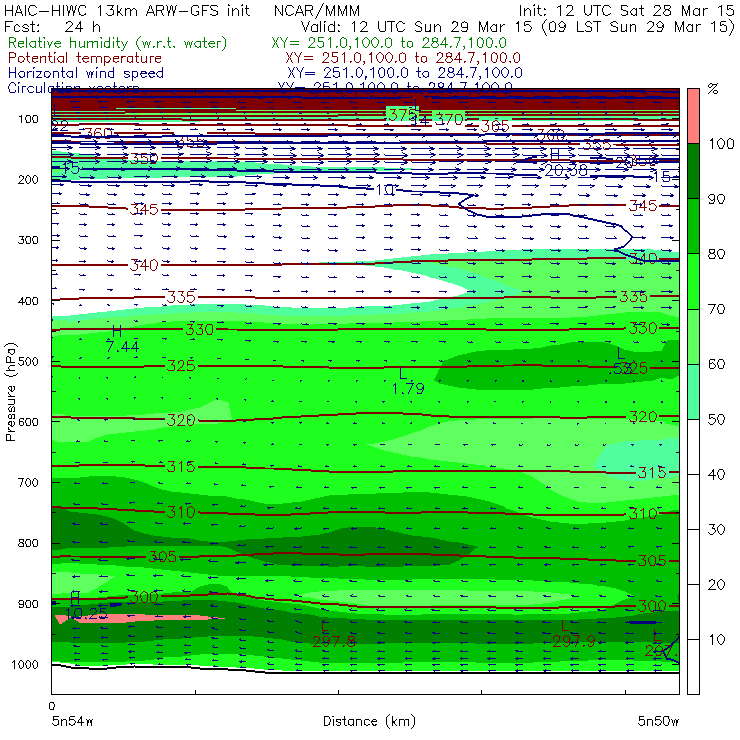Click the colorbar label 90

[716, 199]
